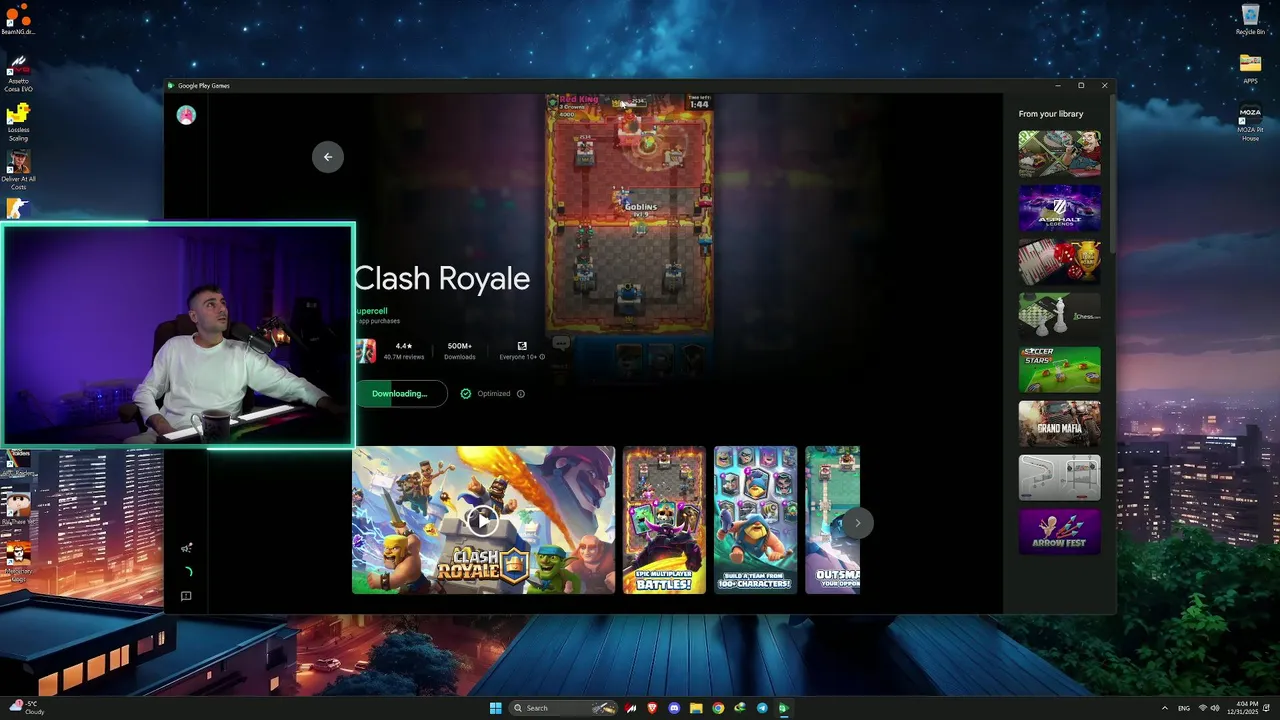Open the Deliver At All Costs shortcut

[x=18, y=170]
